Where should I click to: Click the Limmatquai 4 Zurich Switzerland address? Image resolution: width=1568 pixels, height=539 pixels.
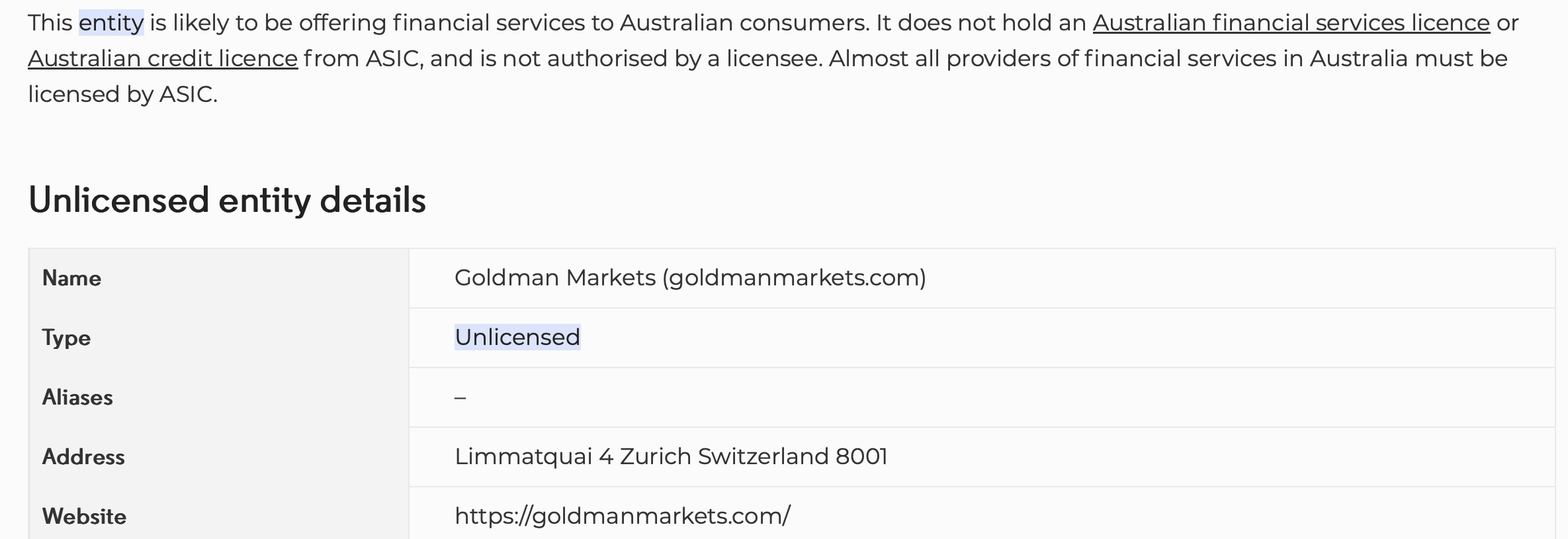click(x=671, y=456)
